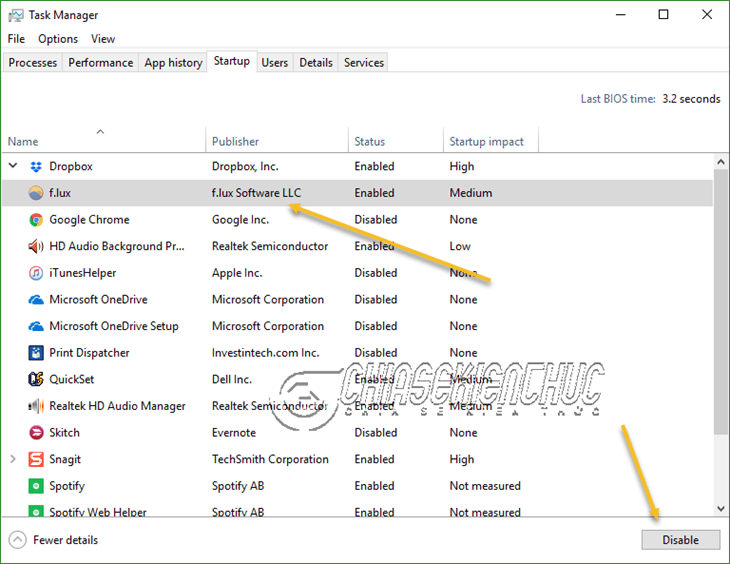Click the HD Audio speaker icon

click(x=36, y=246)
